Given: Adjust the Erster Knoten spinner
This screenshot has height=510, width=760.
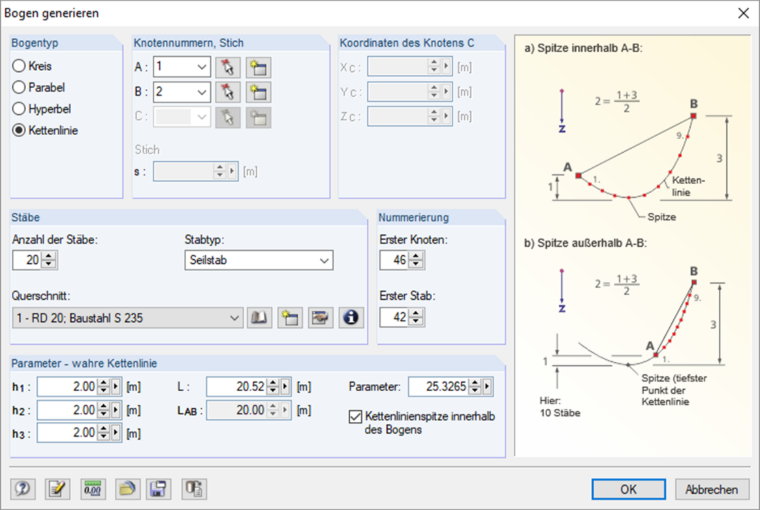Looking at the screenshot, I should pos(416,260).
